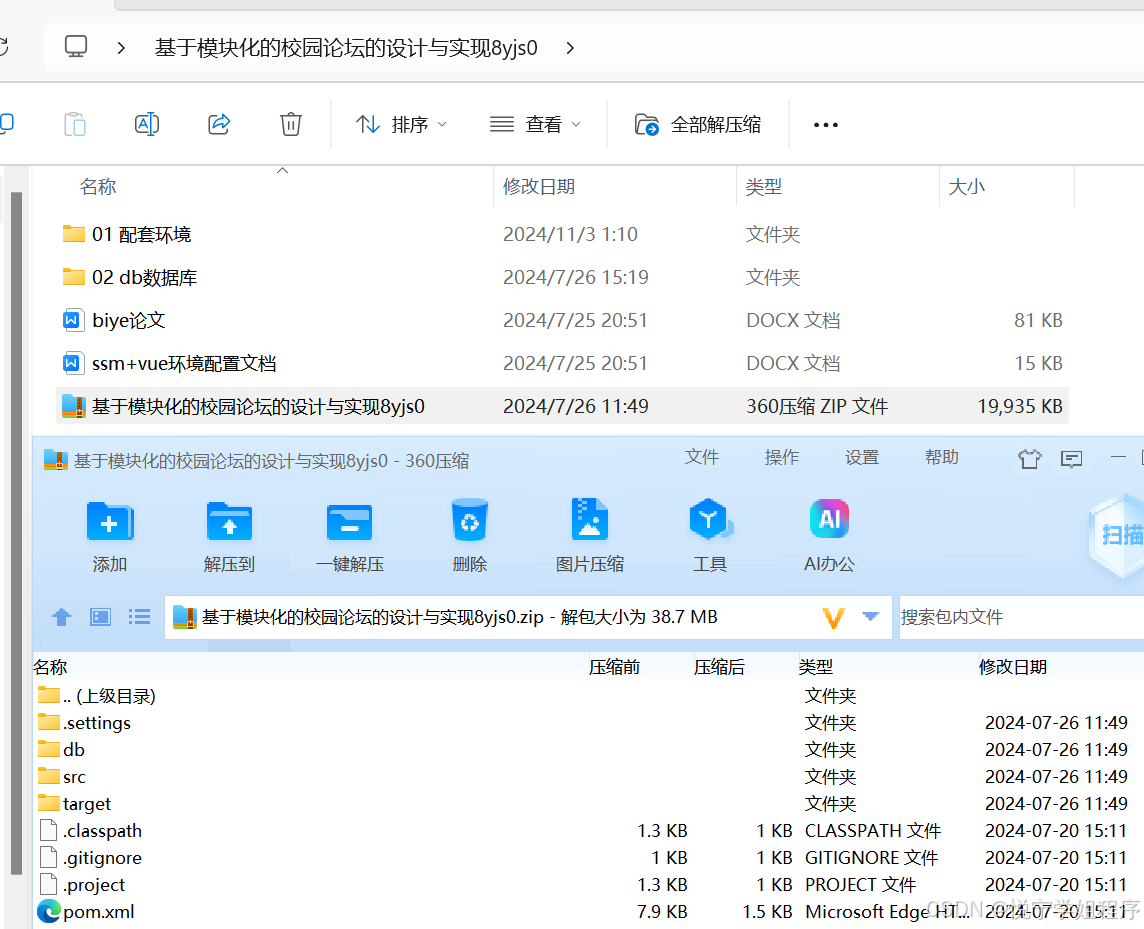The height and width of the screenshot is (929, 1144).
Task: Click the share icon in Explorer toolbar
Action: click(219, 124)
